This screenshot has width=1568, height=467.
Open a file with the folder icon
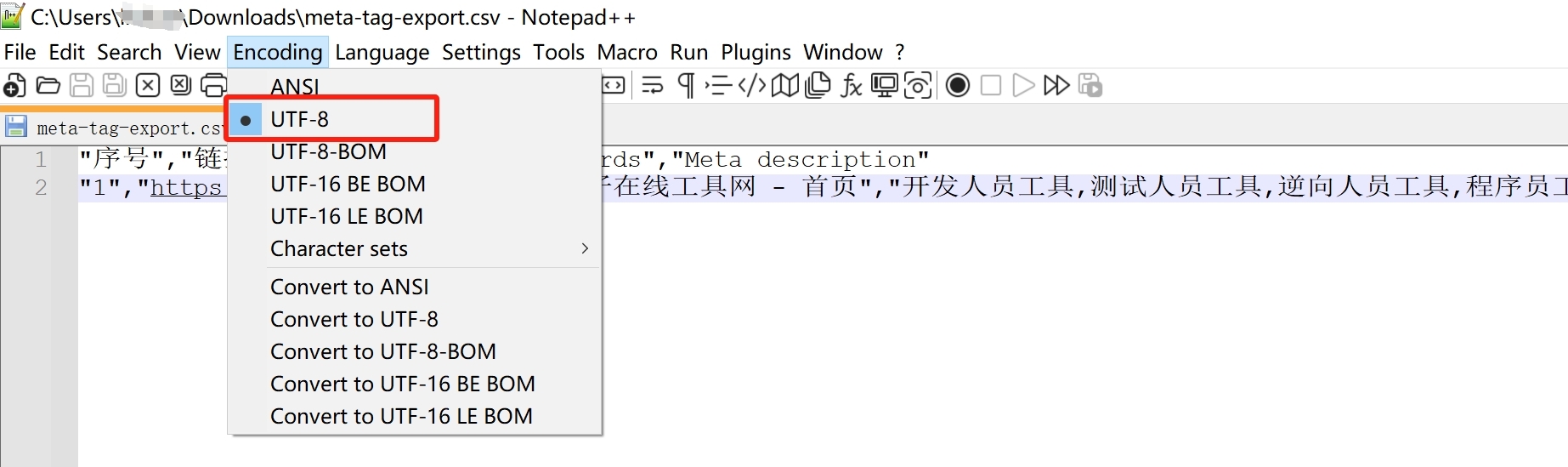[48, 86]
